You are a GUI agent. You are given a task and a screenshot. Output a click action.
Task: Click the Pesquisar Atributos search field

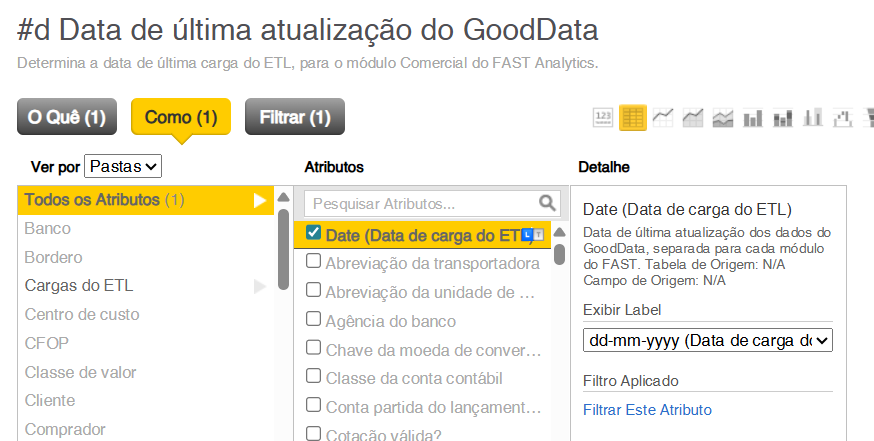point(420,203)
